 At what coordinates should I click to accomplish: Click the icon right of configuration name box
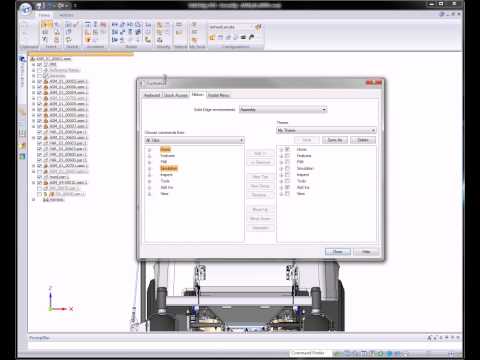[x=258, y=27]
